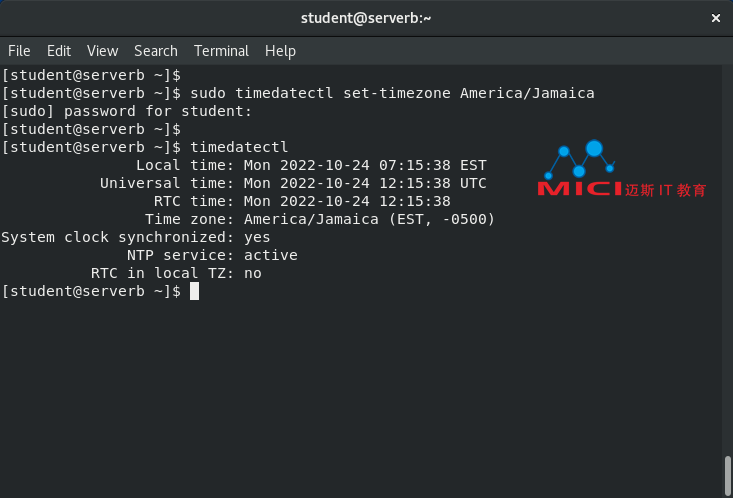Click the Local time output line
Screen dimensions: 733x498
(311, 165)
